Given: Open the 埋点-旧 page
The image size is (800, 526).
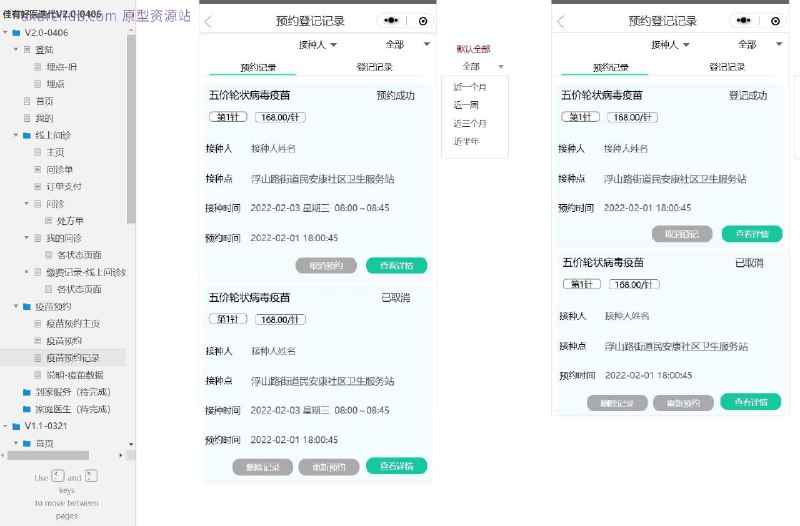Looking at the screenshot, I should [61, 67].
